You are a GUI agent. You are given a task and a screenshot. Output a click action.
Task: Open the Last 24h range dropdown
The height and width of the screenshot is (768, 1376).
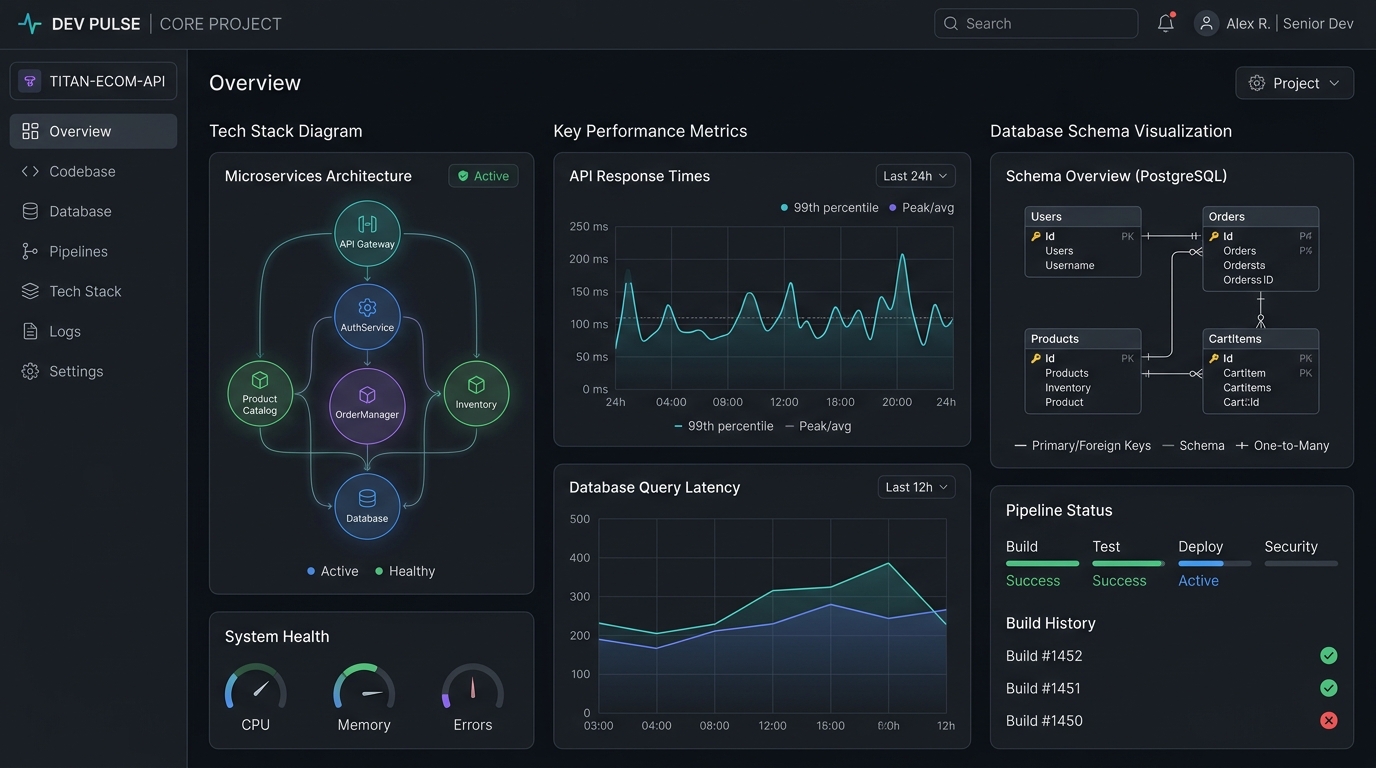point(915,176)
